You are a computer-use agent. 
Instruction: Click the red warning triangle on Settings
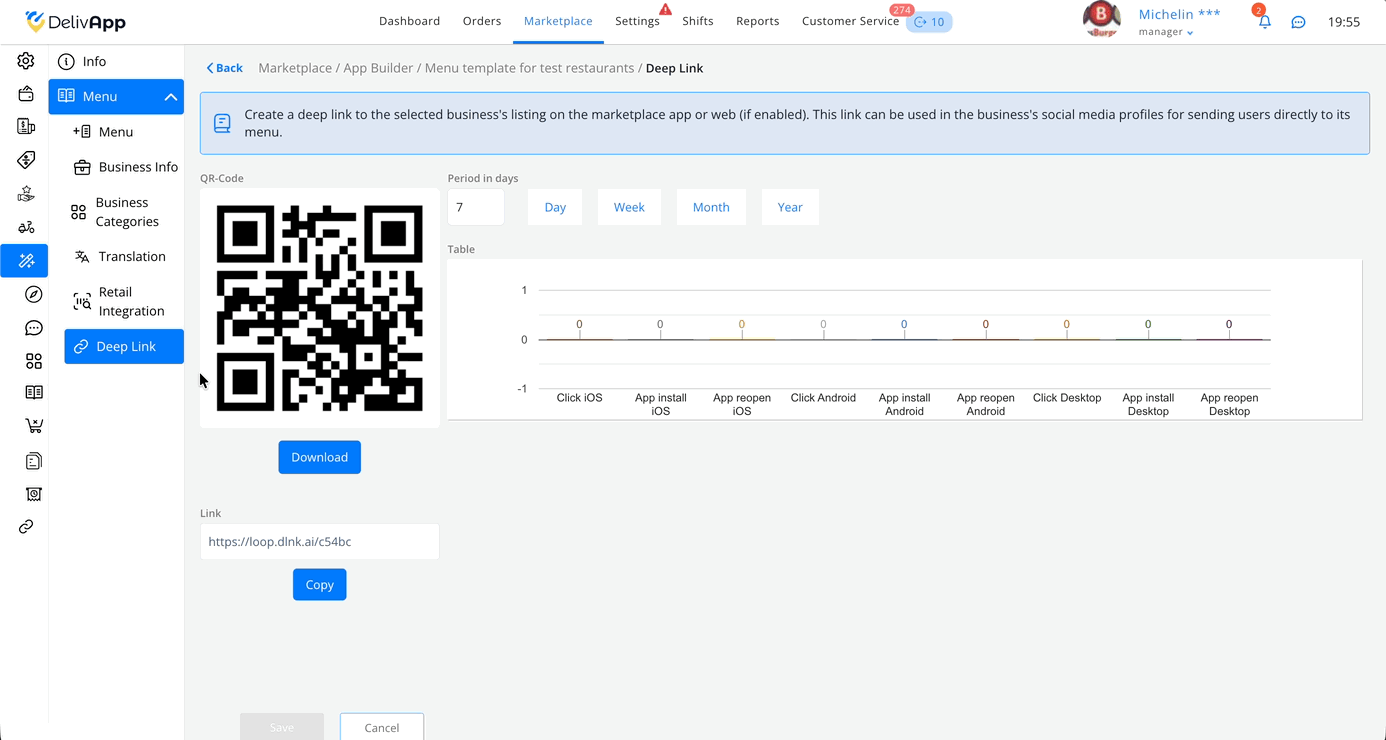point(665,9)
